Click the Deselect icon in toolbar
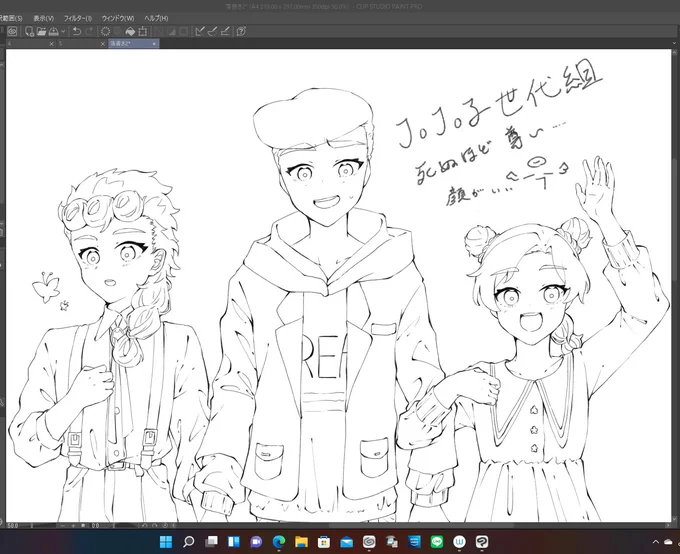 point(160,31)
